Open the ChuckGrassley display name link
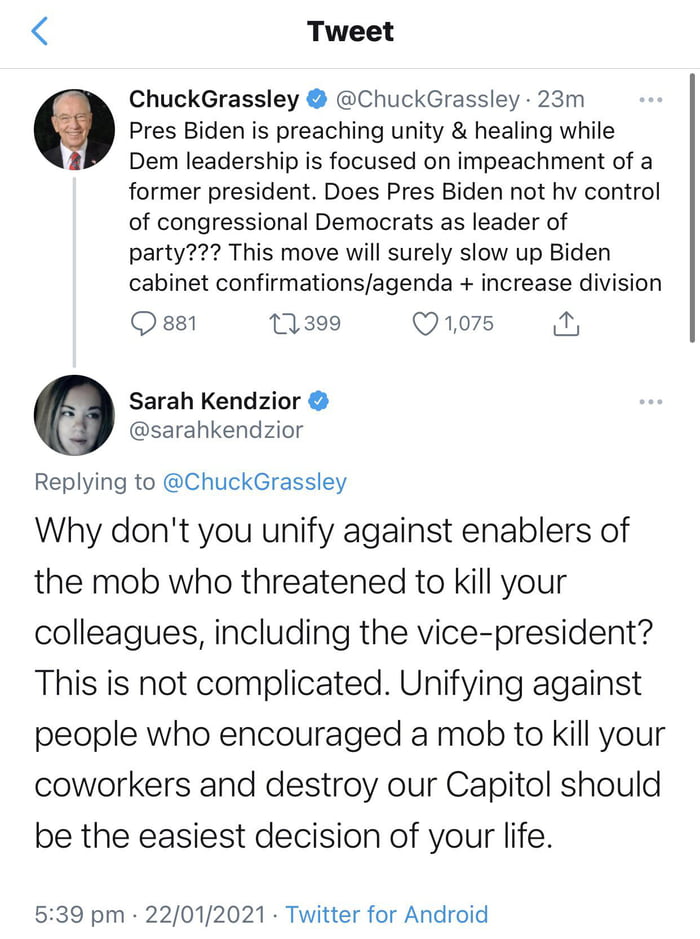The height and width of the screenshot is (939, 700). (x=214, y=99)
